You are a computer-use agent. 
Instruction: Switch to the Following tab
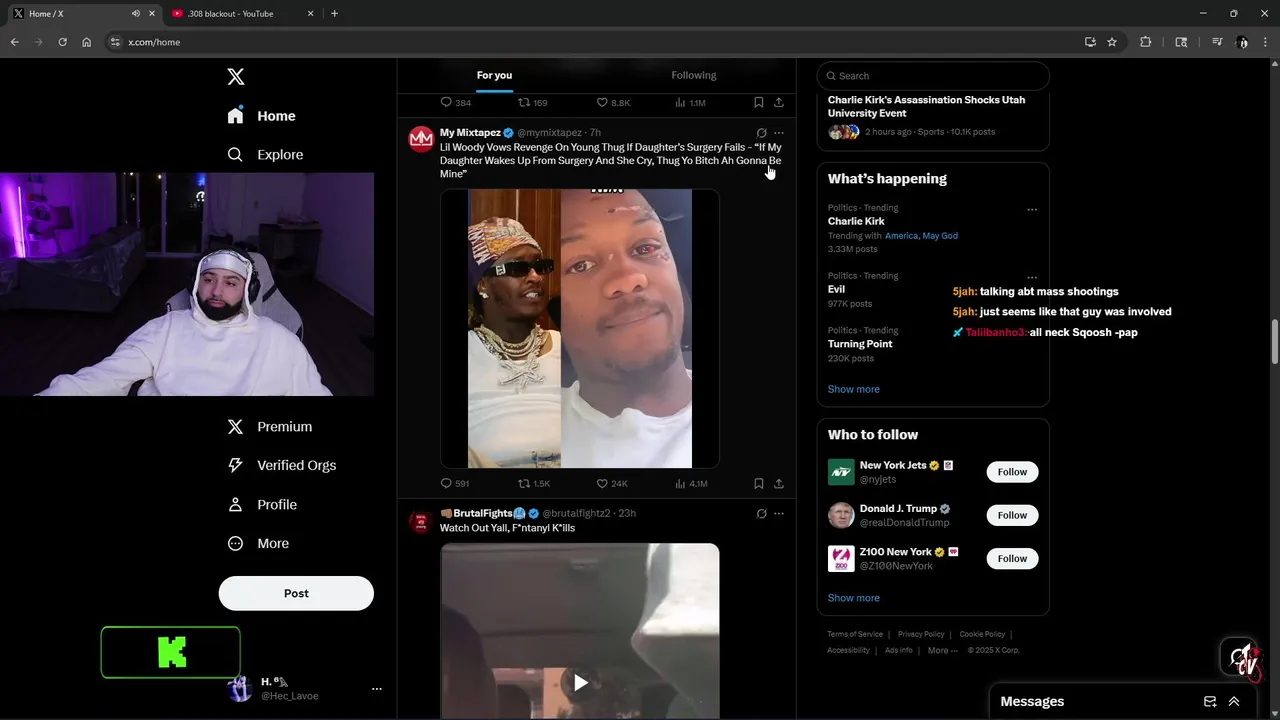tap(694, 75)
